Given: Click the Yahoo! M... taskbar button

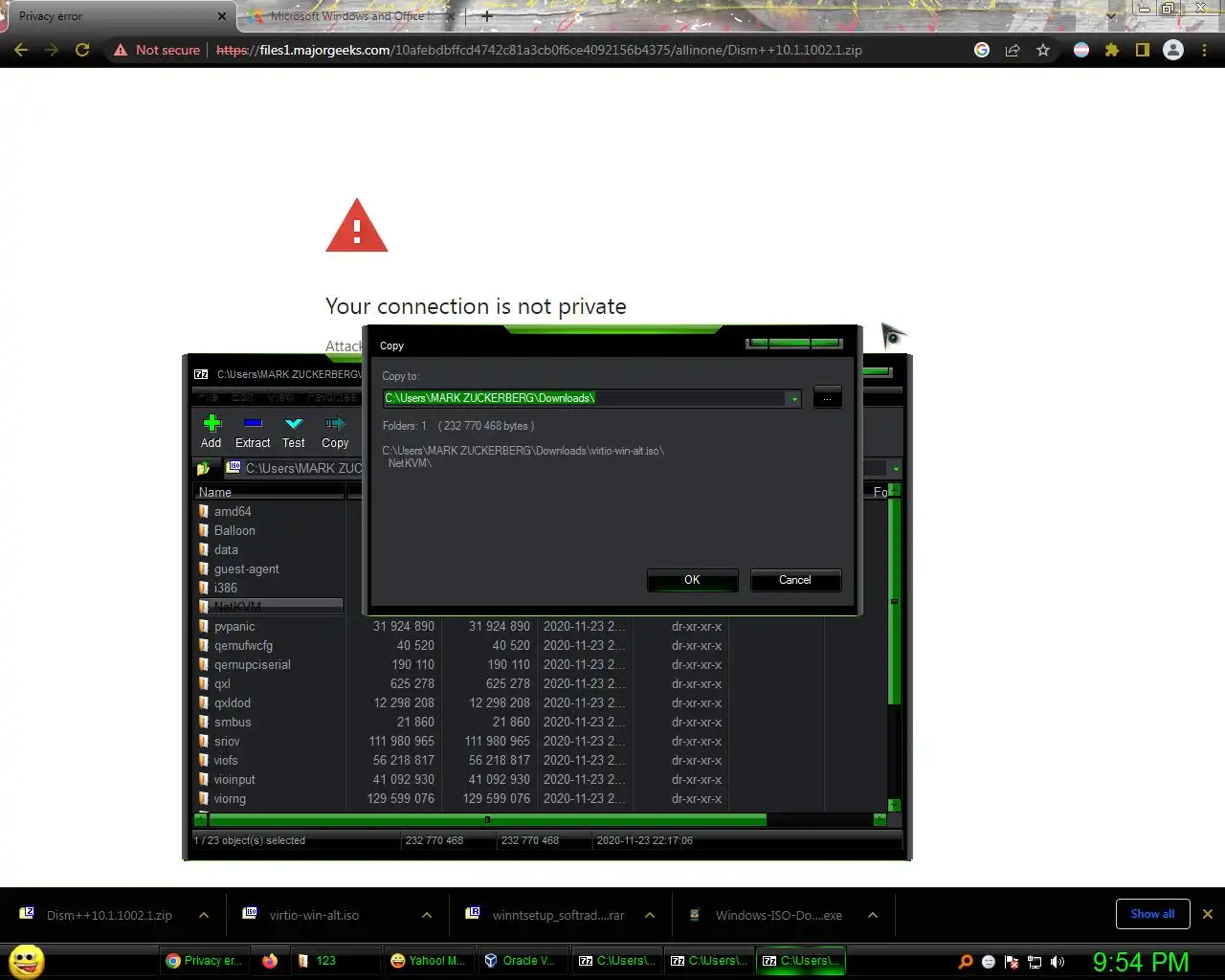Looking at the screenshot, I should 428,961.
